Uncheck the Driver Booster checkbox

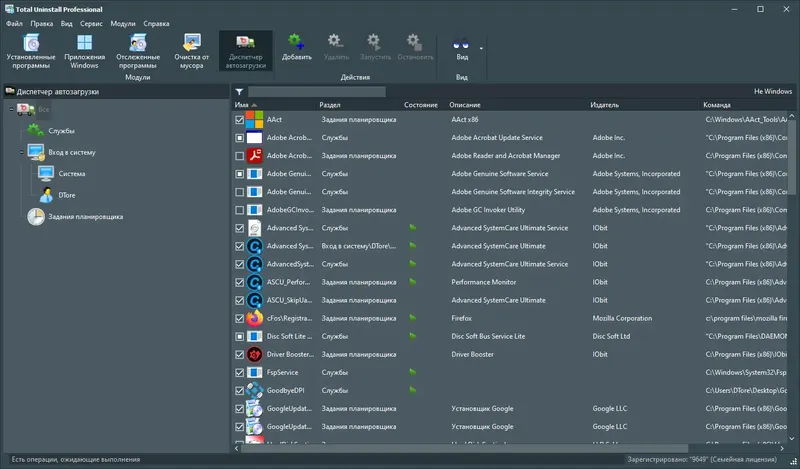[239, 354]
